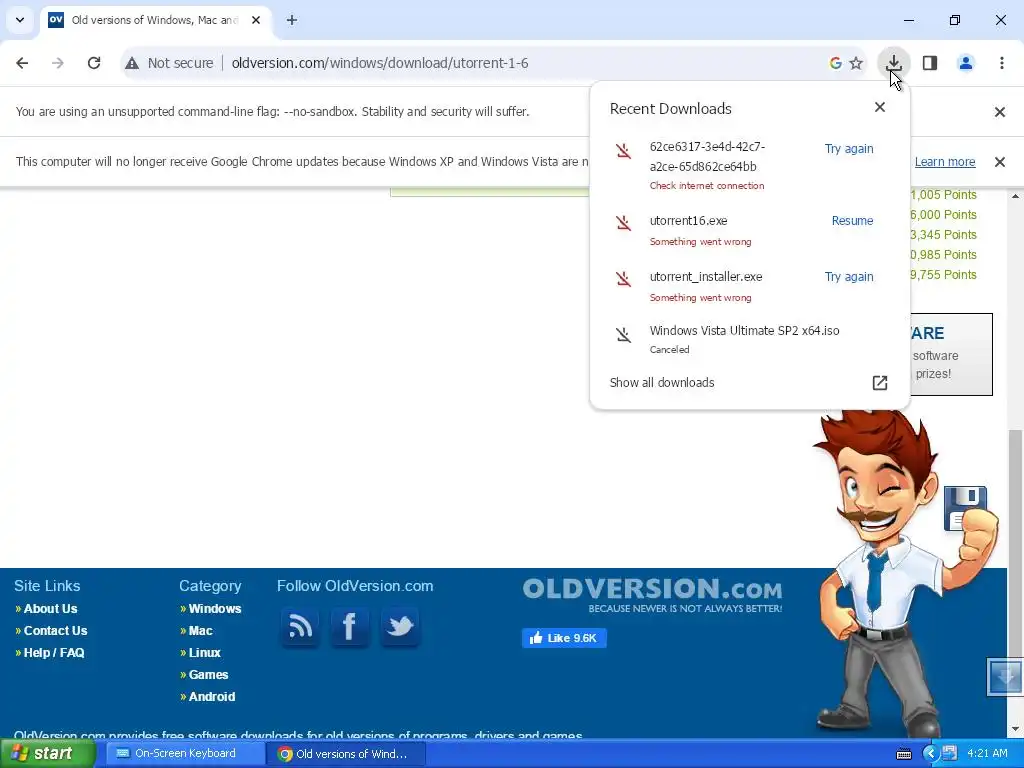Open the Android category

tap(212, 697)
